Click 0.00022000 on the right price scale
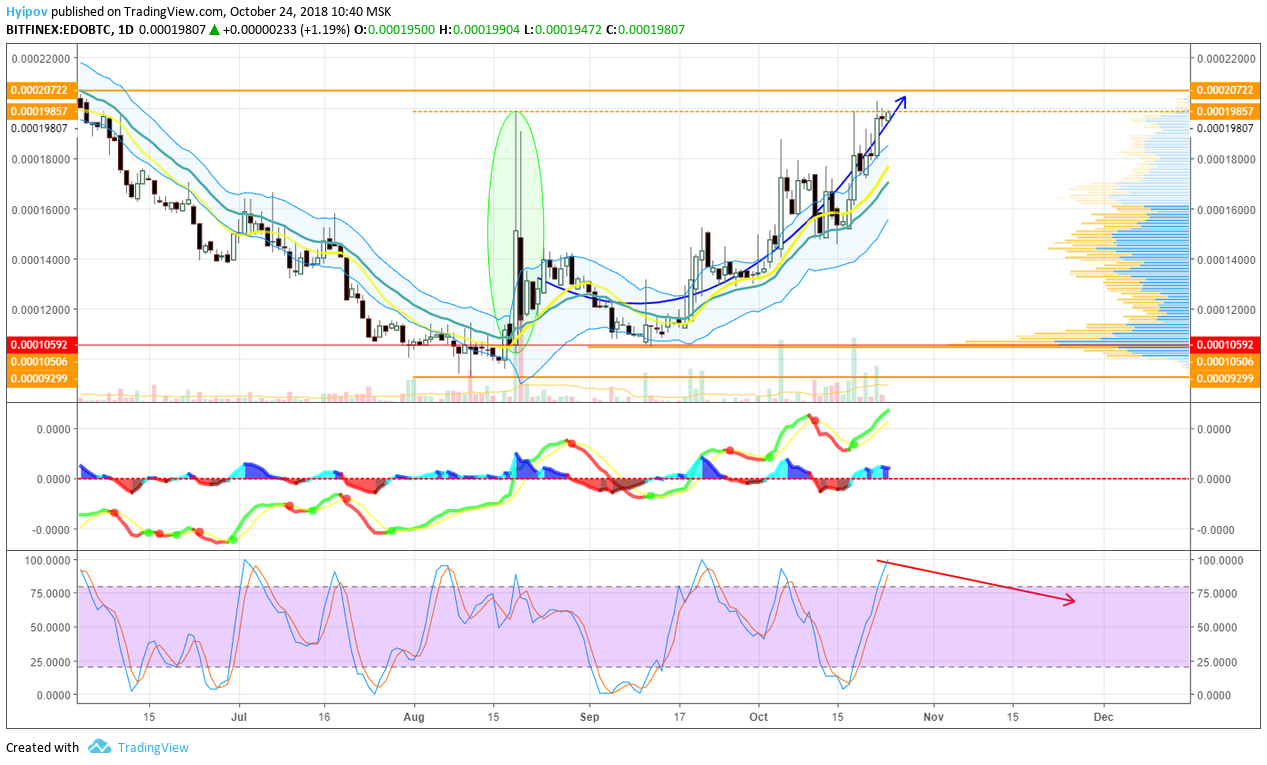The height and width of the screenshot is (765, 1267). [1225, 58]
